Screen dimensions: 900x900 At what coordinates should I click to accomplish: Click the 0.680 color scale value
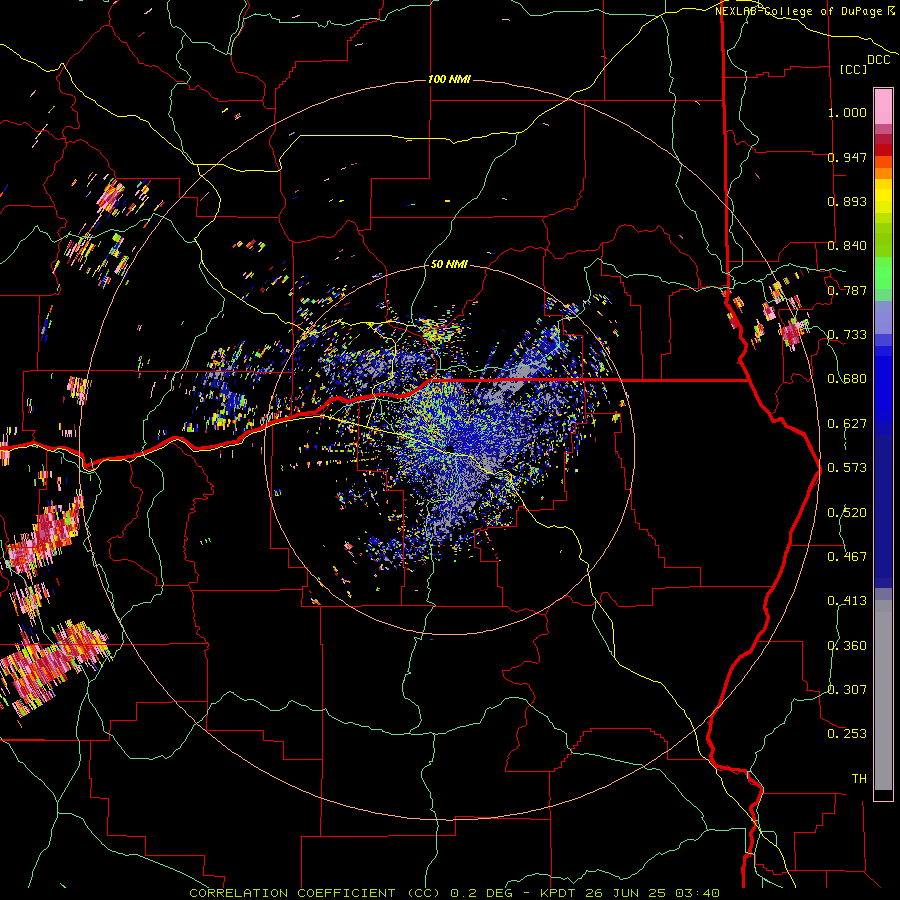point(847,379)
